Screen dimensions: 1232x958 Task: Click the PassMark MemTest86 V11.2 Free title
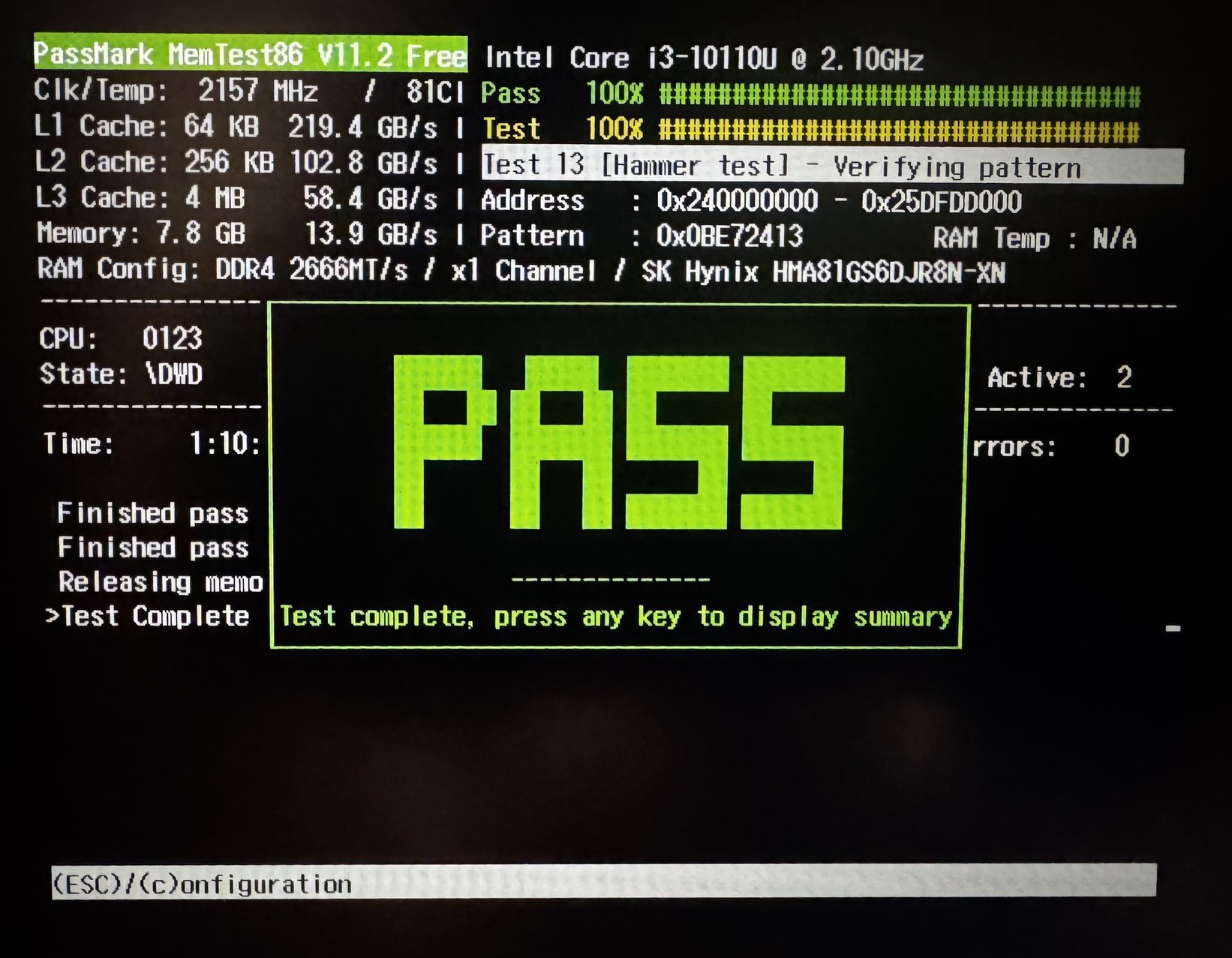(x=251, y=54)
